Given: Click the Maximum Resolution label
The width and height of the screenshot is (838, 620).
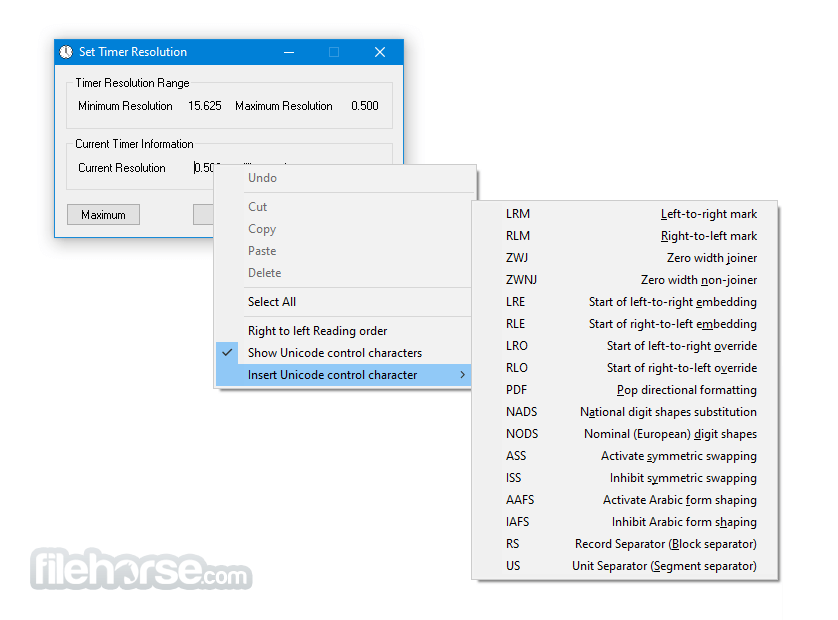Looking at the screenshot, I should point(284,106).
